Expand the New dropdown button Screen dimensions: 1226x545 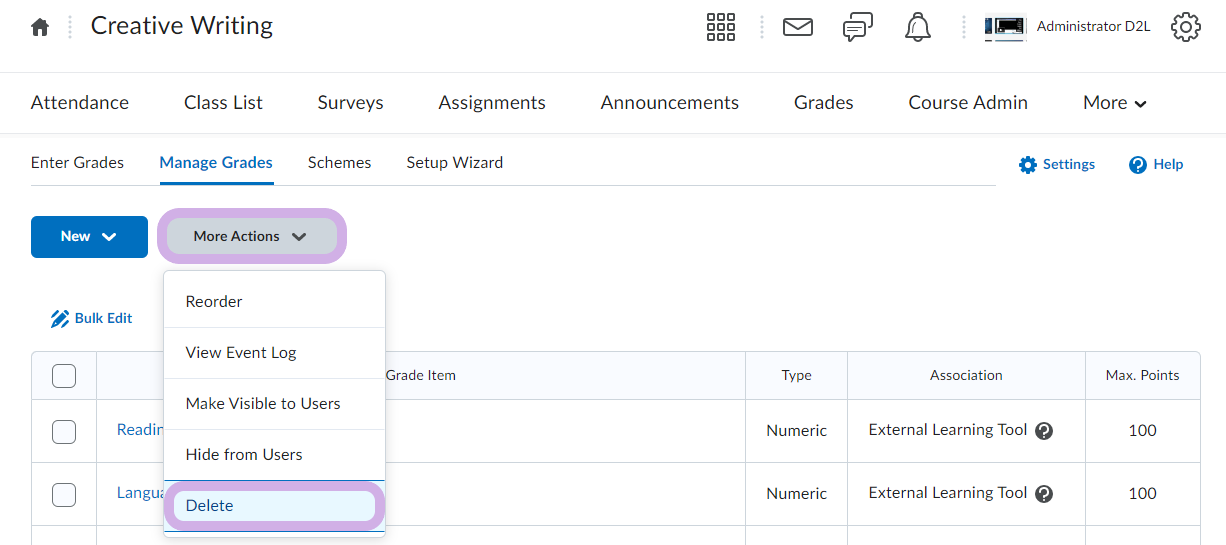pos(89,237)
